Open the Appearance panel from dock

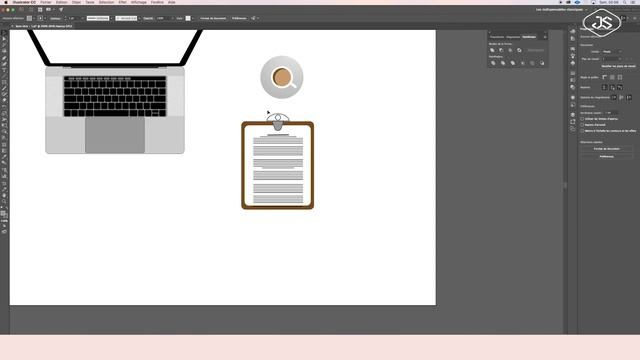tap(573, 98)
